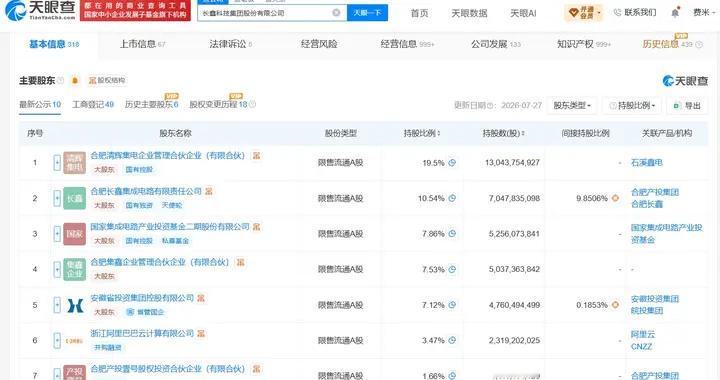The width and height of the screenshot is (720, 380).
Task: Open equity chart icon after 安徽省投资集团控股有限公司
Action: pos(201,298)
